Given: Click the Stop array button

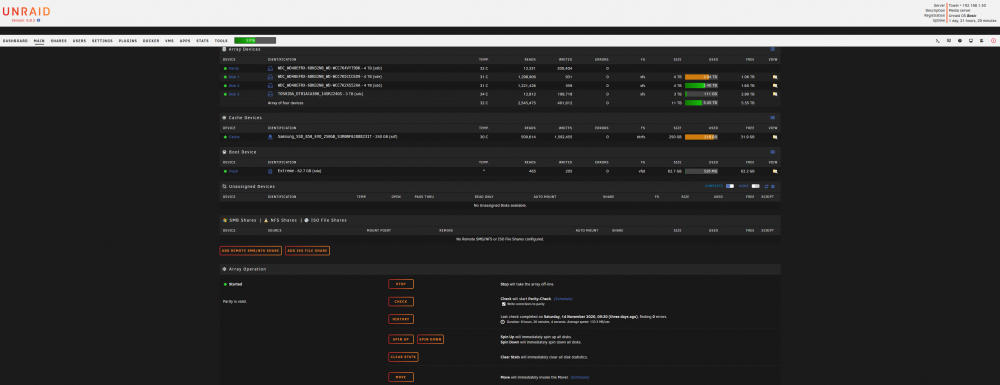Looking at the screenshot, I should click(x=401, y=284).
